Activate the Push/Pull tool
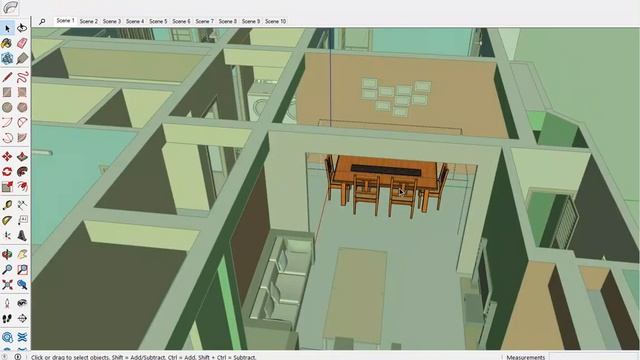Image resolution: width=640 pixels, height=360 pixels. (22, 157)
